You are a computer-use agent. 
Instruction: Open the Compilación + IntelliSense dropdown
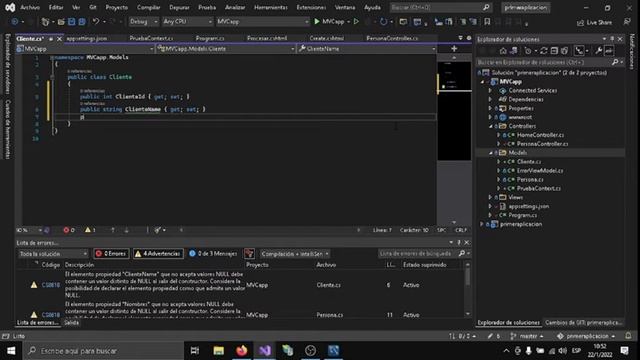pyautogui.click(x=295, y=254)
